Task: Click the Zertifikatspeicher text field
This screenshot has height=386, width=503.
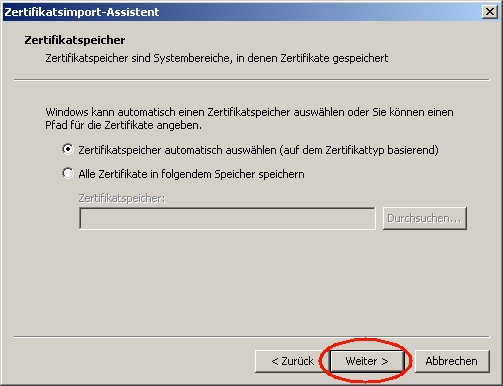Action: [x=227, y=219]
